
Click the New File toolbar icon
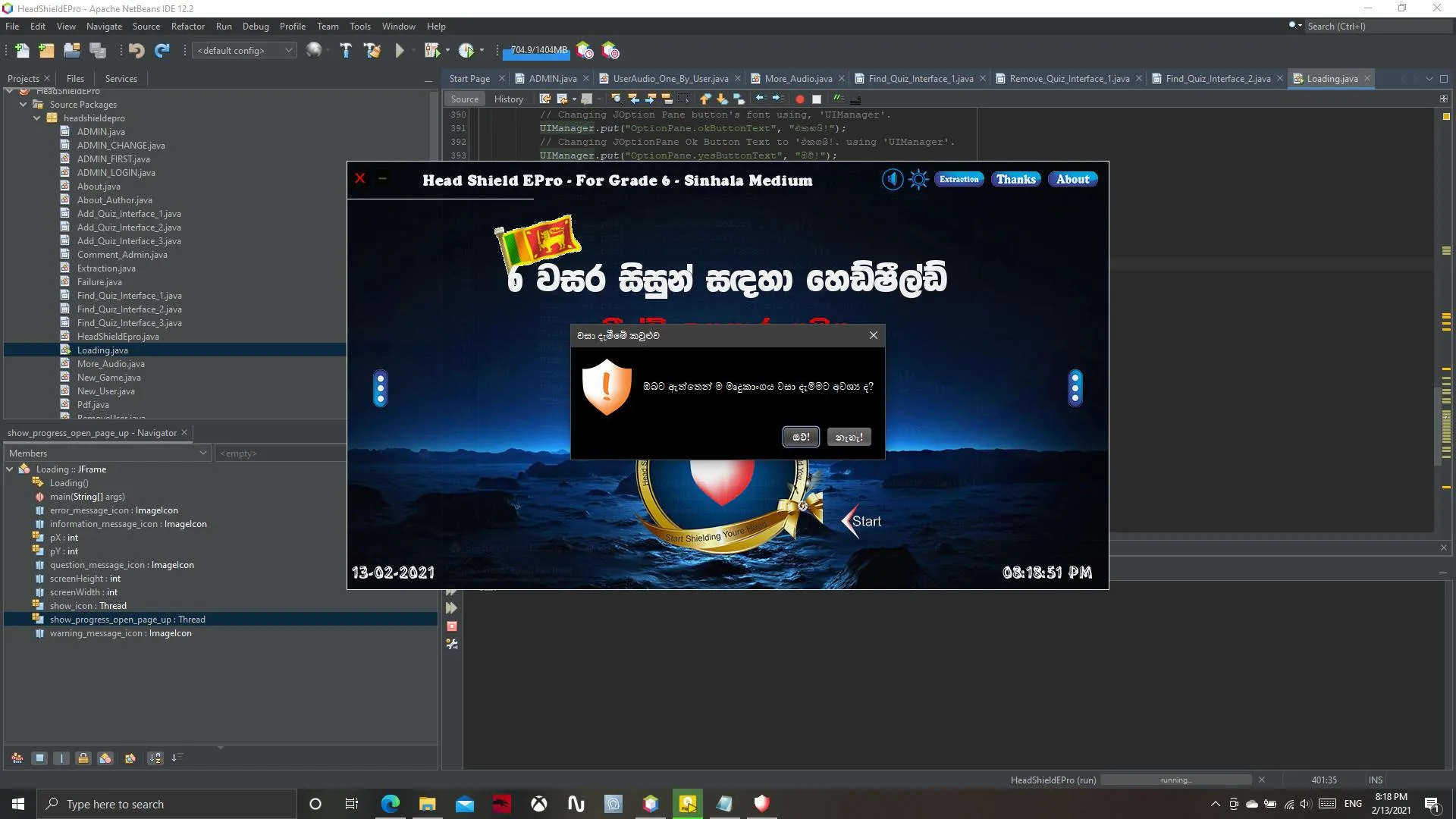(22, 51)
